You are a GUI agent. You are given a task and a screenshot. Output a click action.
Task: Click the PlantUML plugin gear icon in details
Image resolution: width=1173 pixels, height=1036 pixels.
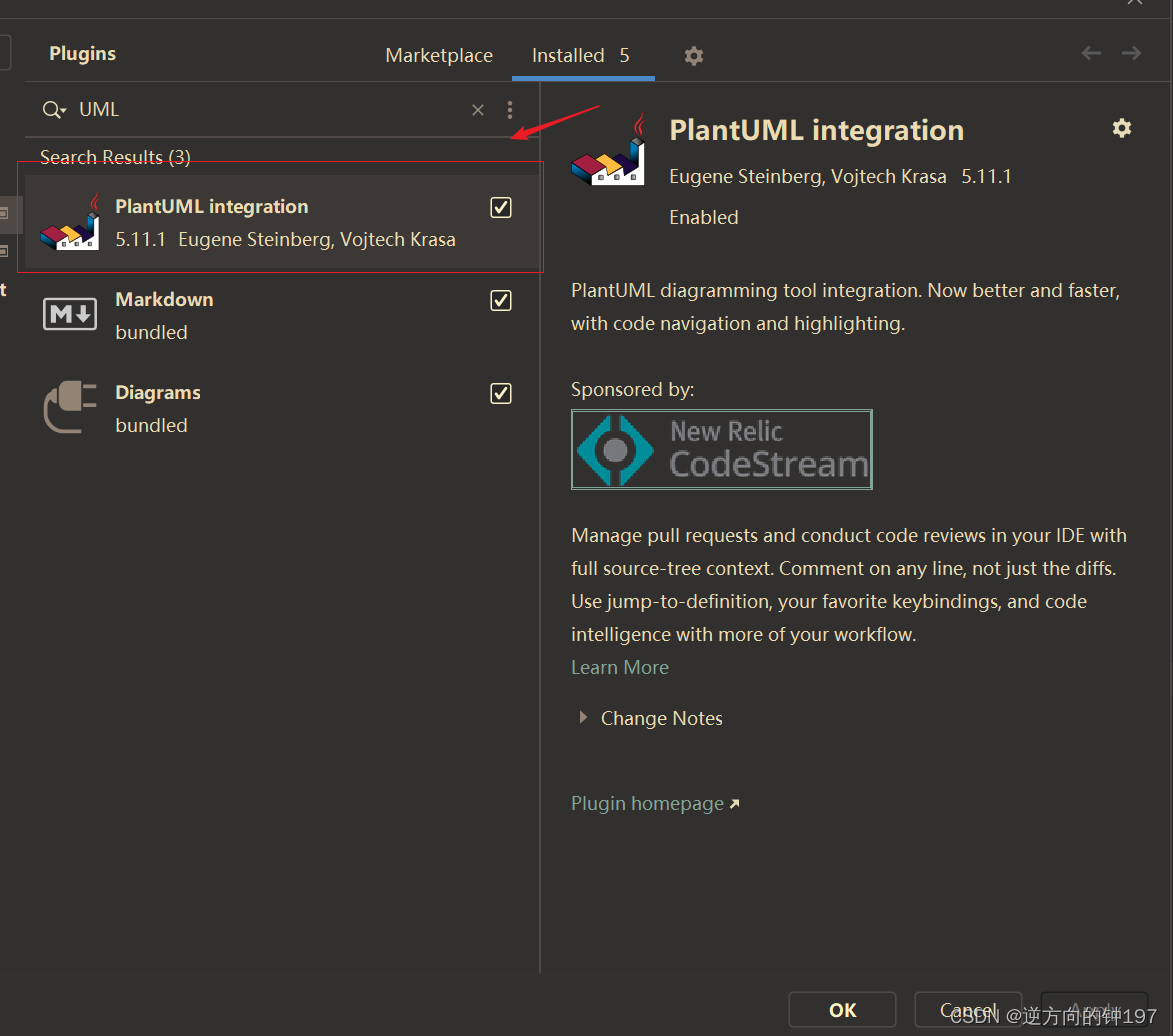(x=1121, y=128)
